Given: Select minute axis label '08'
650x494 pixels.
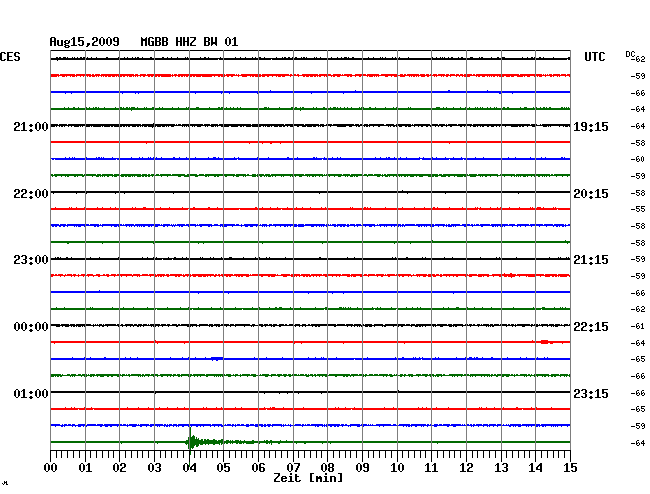Looking at the screenshot, I should coord(327,467).
